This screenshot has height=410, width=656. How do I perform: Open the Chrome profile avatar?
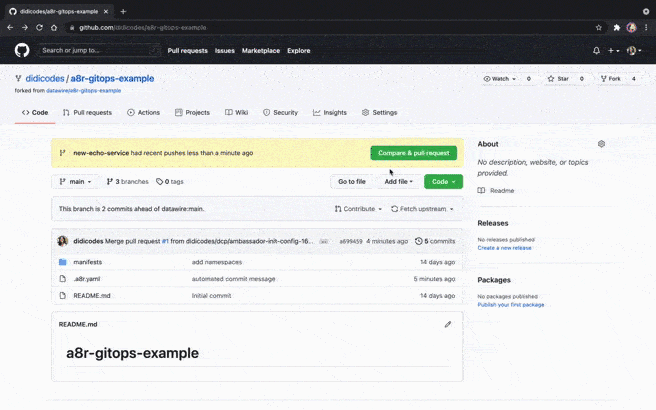click(x=631, y=28)
